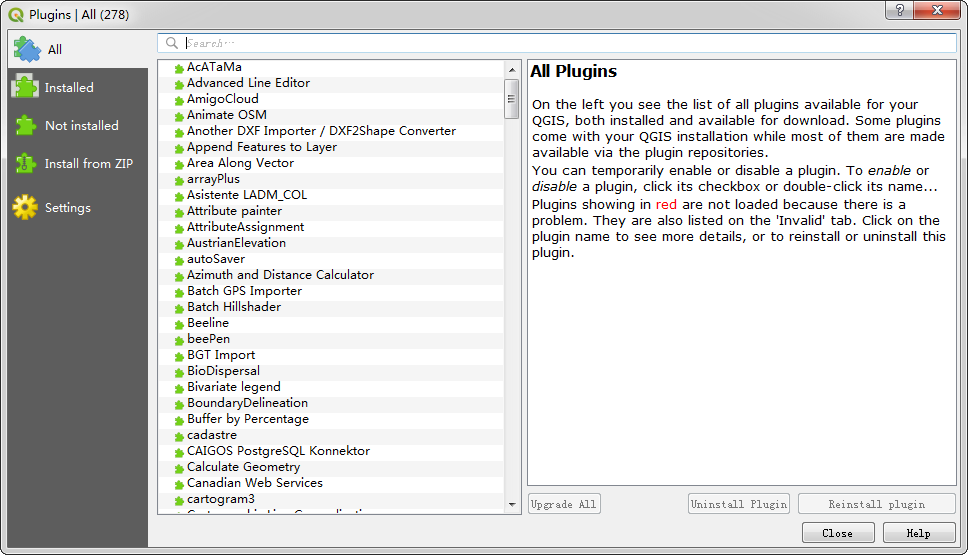Click the Upgrade All button
The image size is (968, 555).
coord(564,504)
